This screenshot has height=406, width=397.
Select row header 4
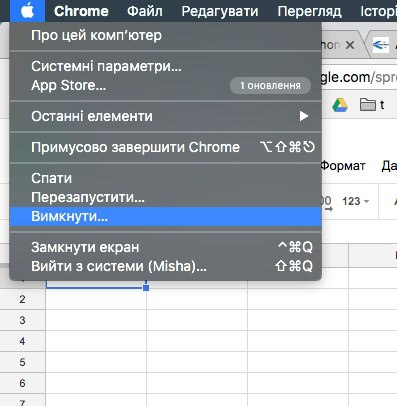point(22,341)
